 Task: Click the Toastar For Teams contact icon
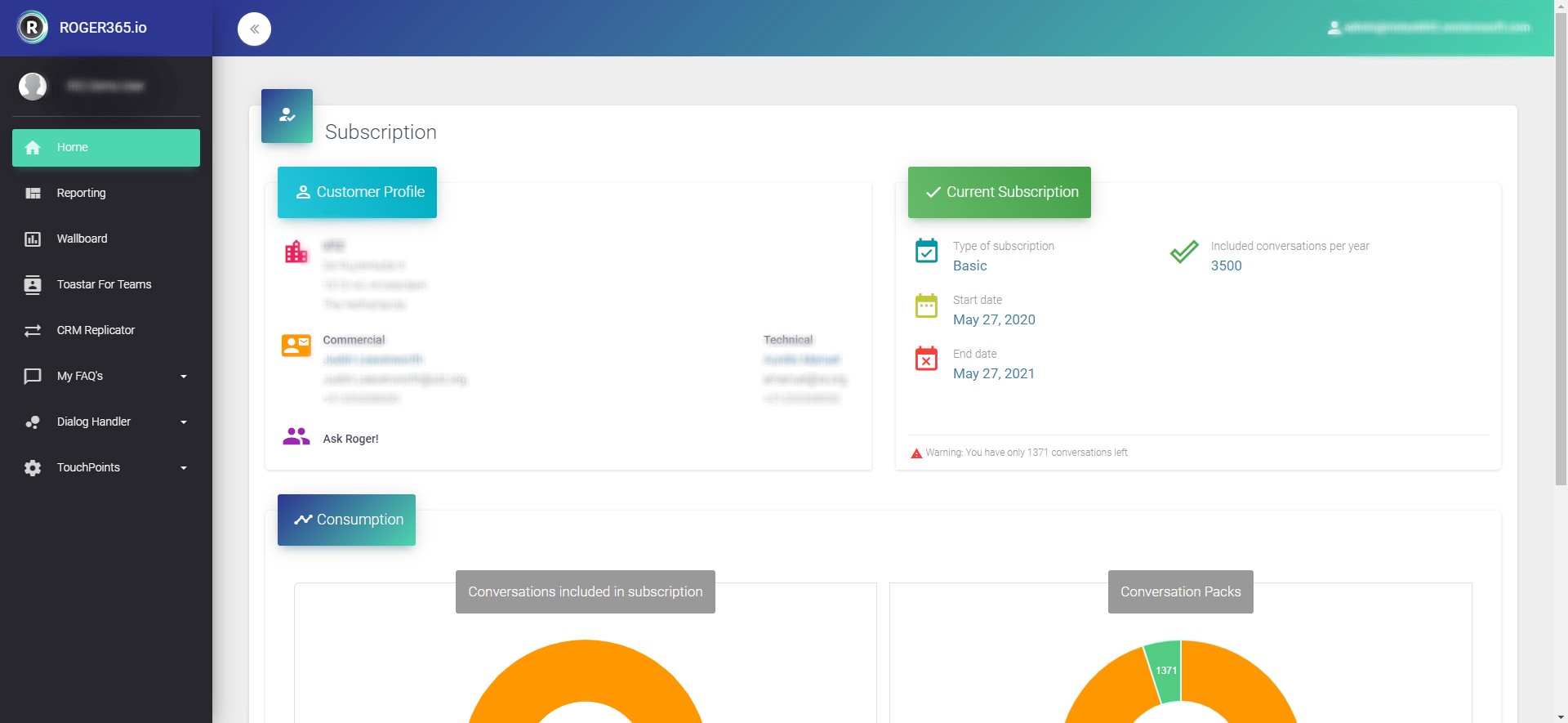[x=33, y=285]
